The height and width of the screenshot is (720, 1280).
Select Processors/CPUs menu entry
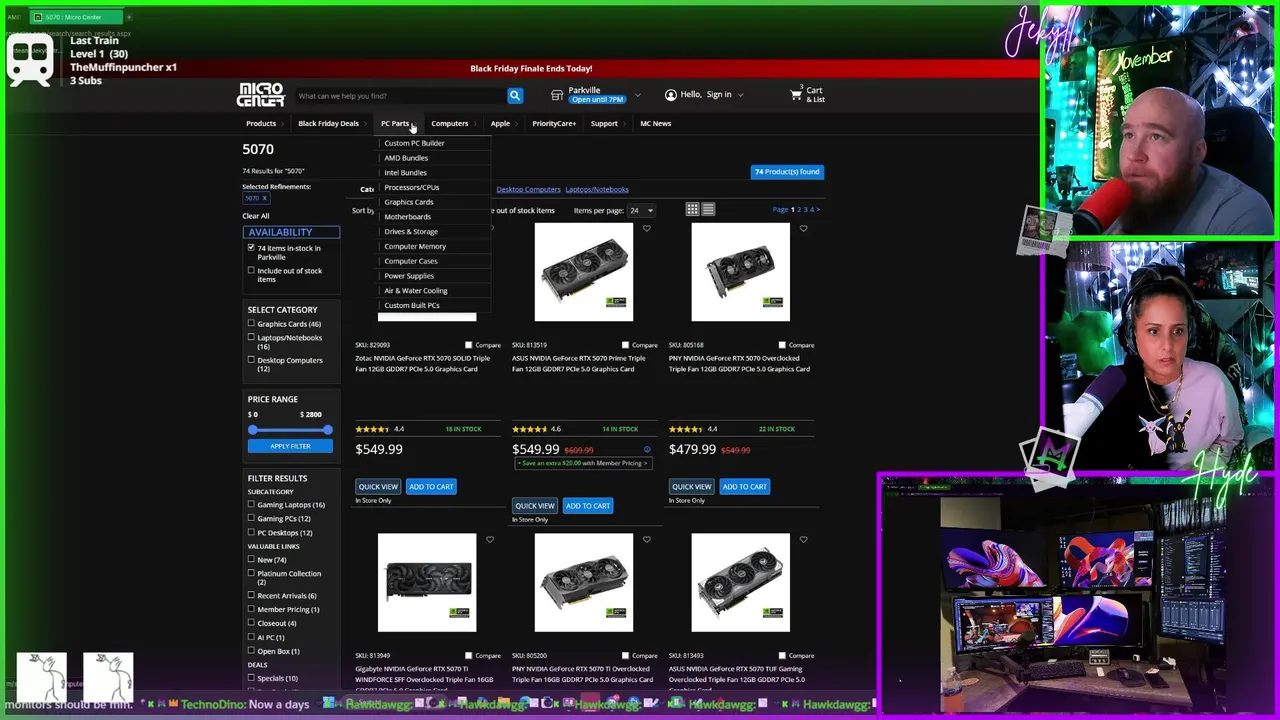tap(412, 187)
